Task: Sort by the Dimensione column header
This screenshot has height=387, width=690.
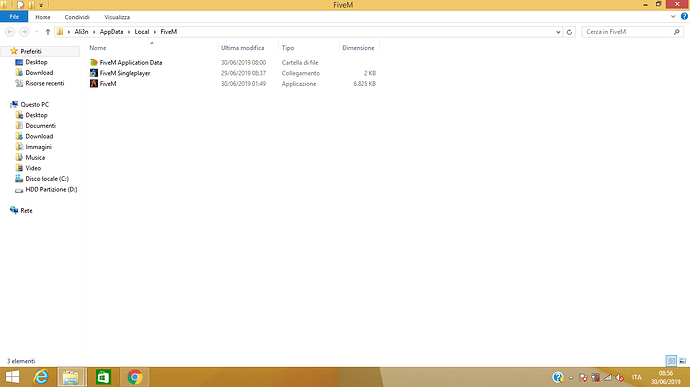Action: [x=359, y=48]
